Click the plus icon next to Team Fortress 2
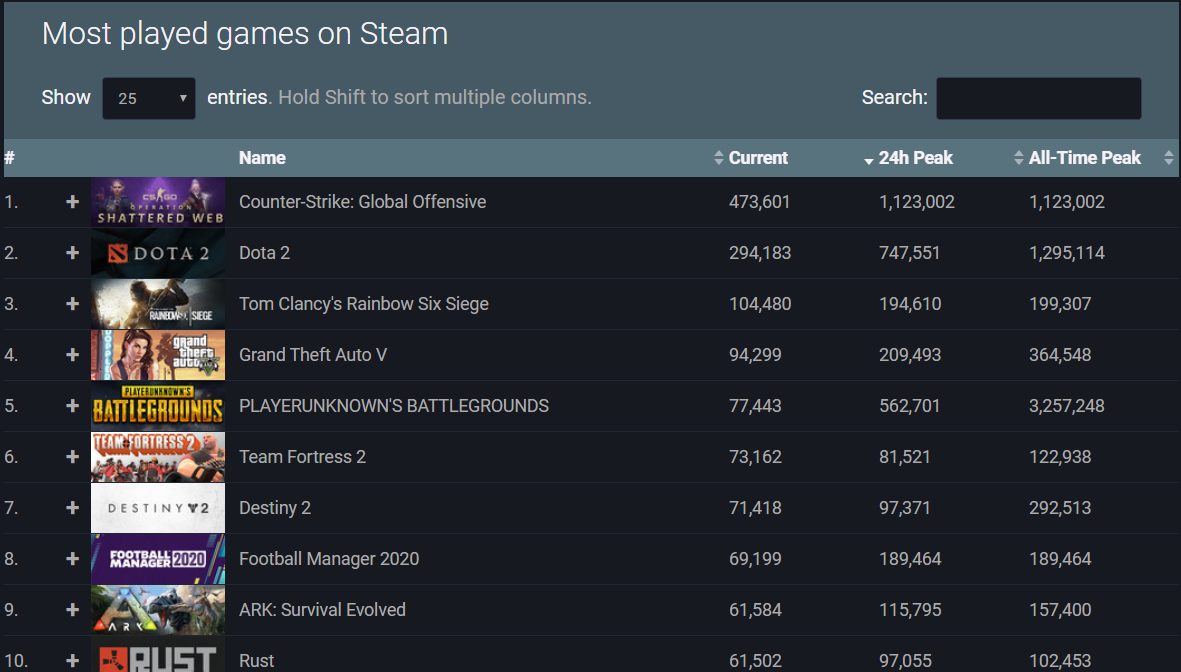The width and height of the screenshot is (1181, 672). click(72, 457)
